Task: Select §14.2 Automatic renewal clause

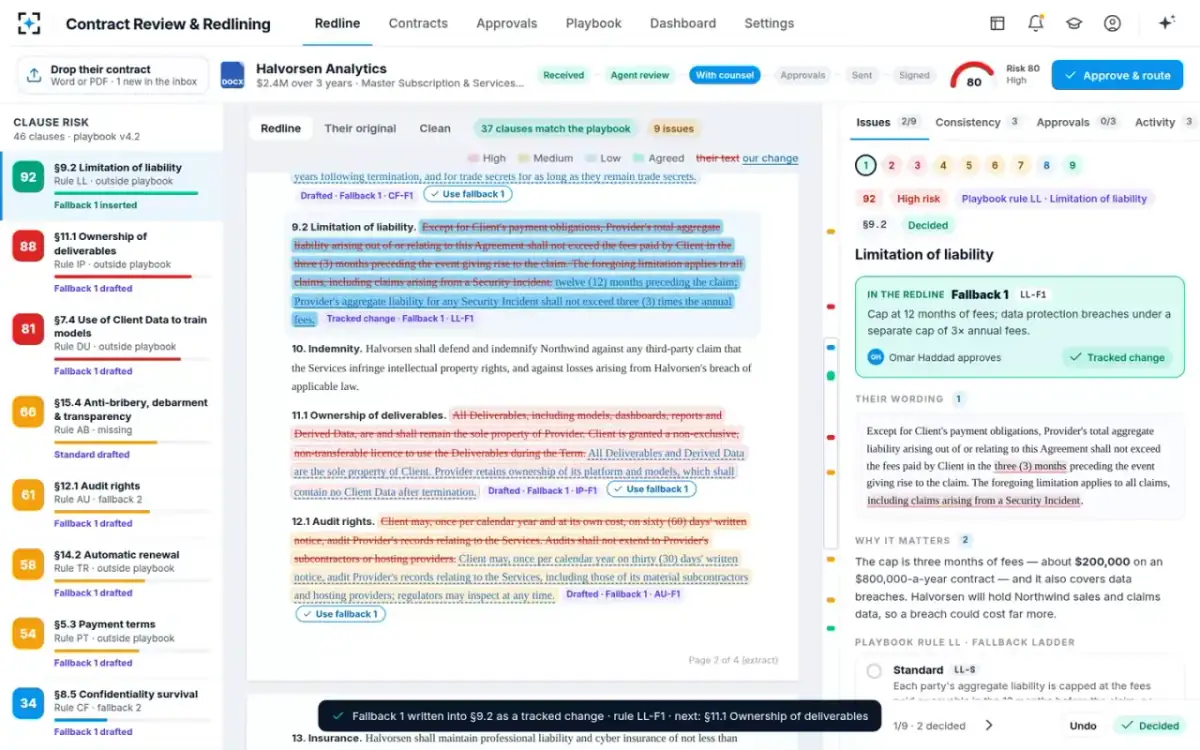Action: (x=111, y=574)
